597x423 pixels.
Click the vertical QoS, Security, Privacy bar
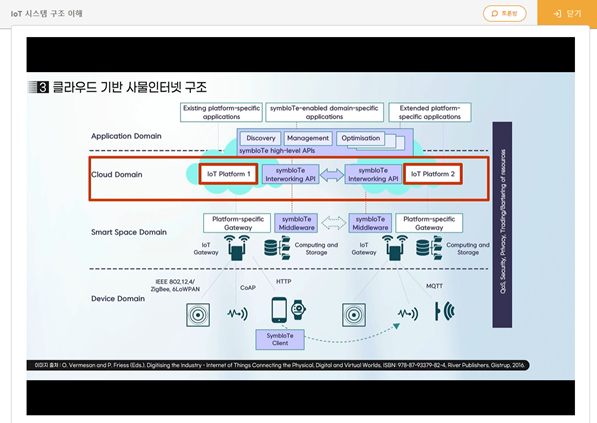click(x=502, y=225)
